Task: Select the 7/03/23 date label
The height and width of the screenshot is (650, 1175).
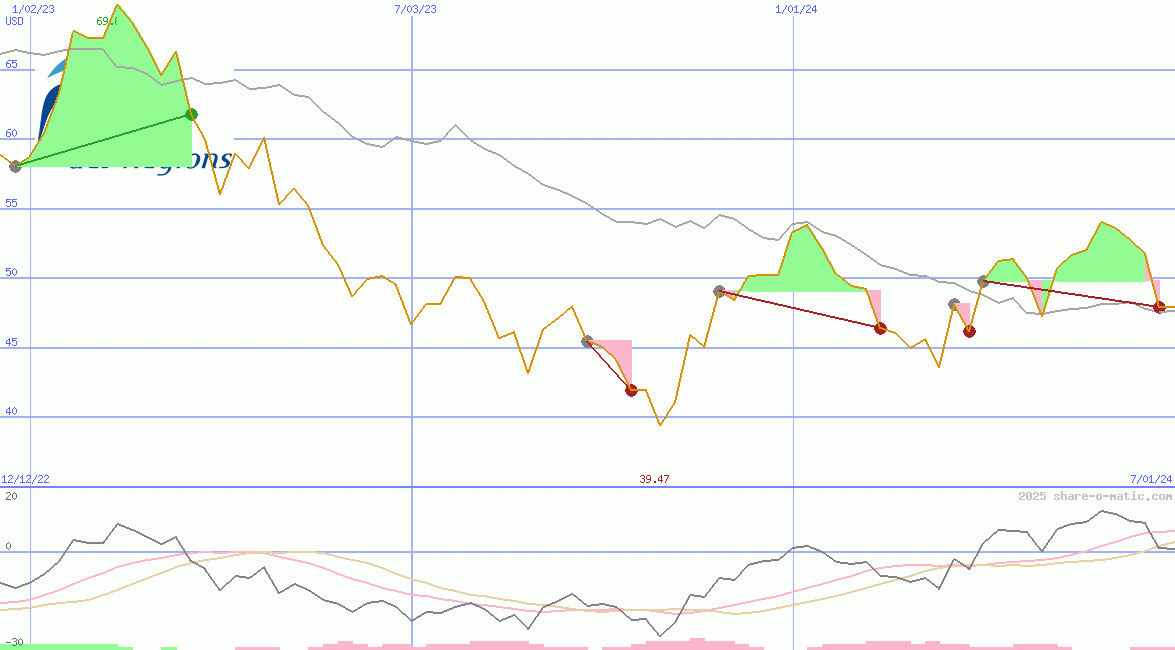Action: coord(415,9)
